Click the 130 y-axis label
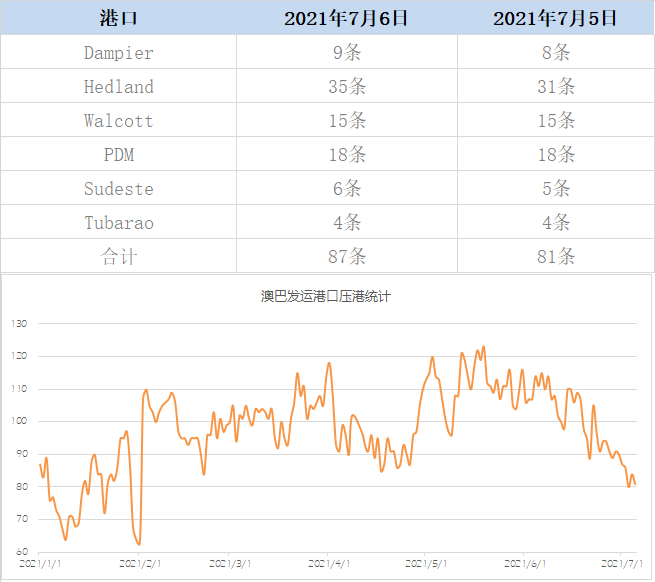This screenshot has height=582, width=655. (19, 323)
